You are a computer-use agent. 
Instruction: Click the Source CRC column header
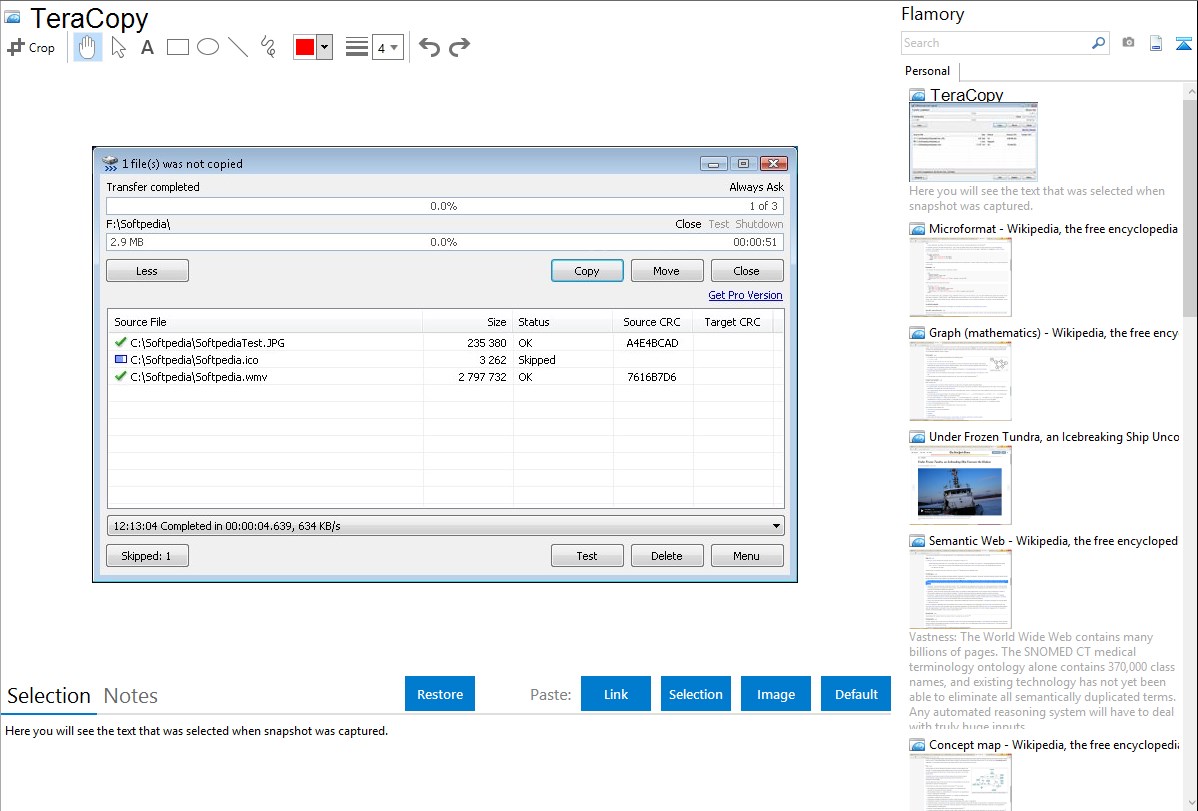652,322
